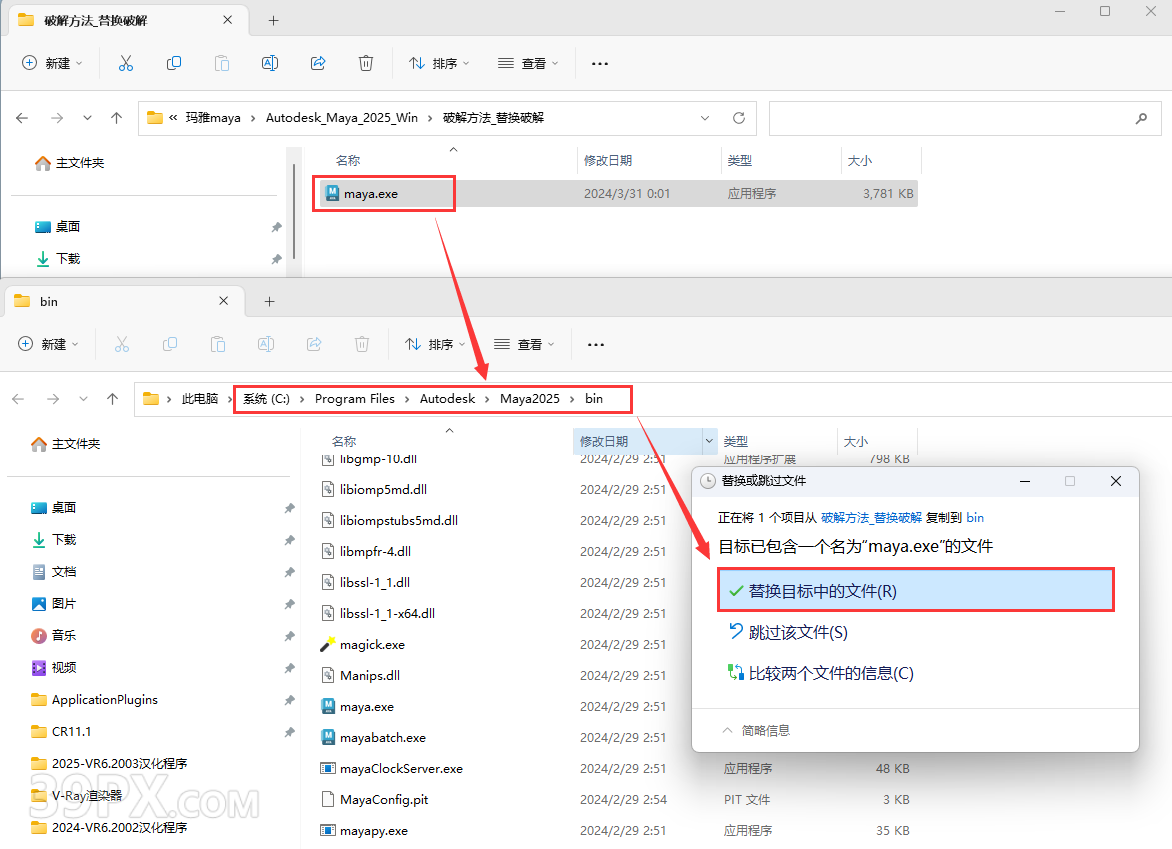Select libssl-1_1-x64.dll file
The image size is (1172, 849).
tap(387, 614)
